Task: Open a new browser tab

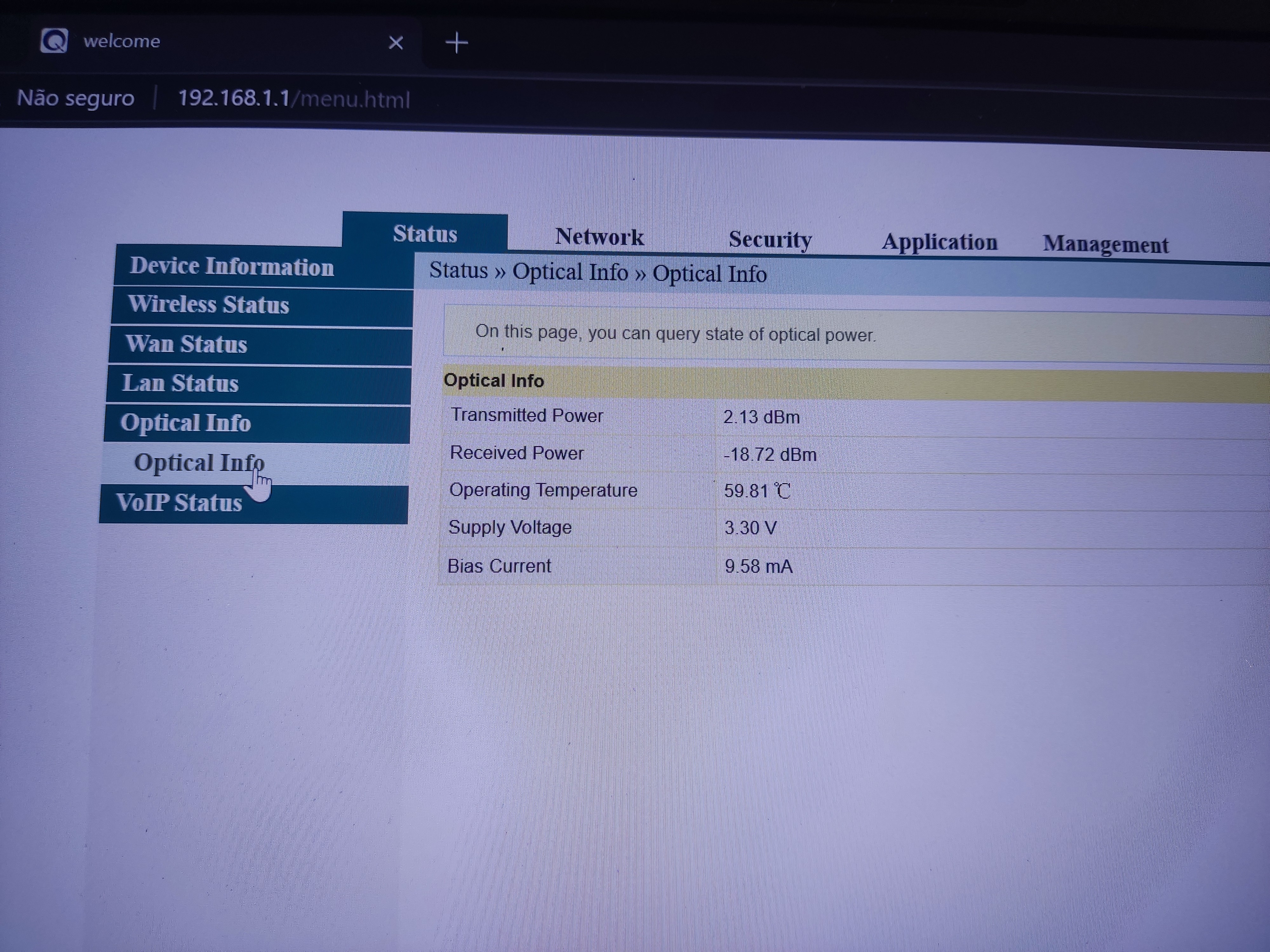Action: [457, 43]
